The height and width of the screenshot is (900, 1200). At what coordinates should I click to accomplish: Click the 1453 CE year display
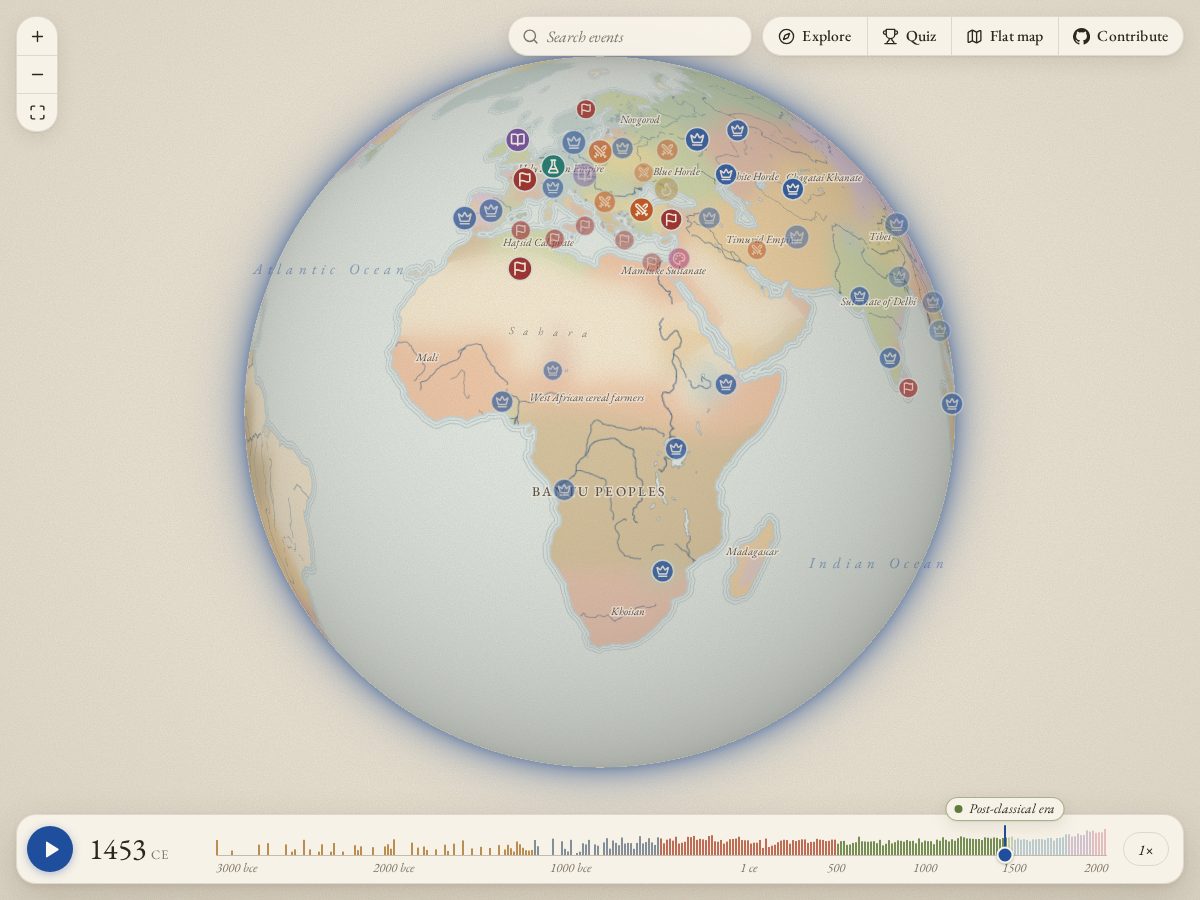point(129,850)
